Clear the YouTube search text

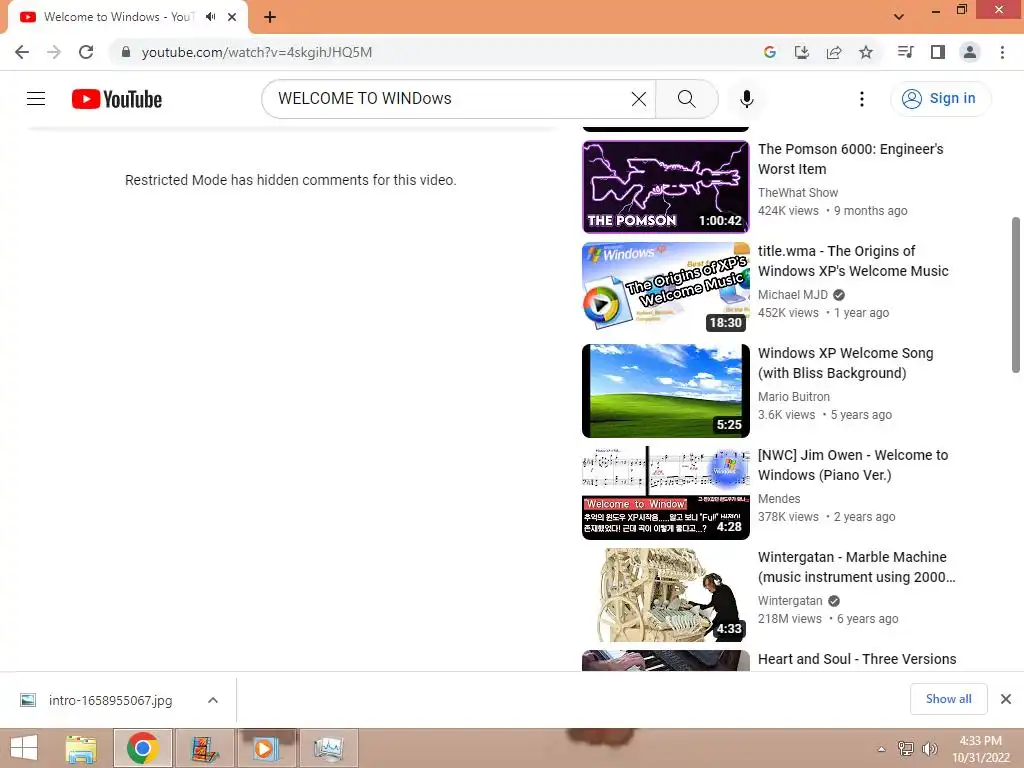[x=639, y=99]
